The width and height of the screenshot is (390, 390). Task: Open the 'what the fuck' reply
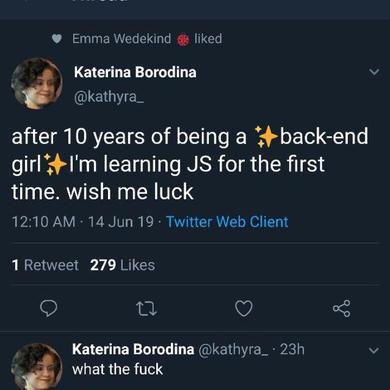[117, 369]
